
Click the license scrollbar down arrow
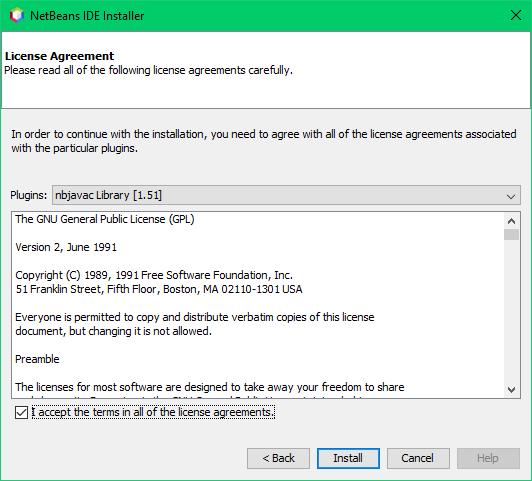512,390
